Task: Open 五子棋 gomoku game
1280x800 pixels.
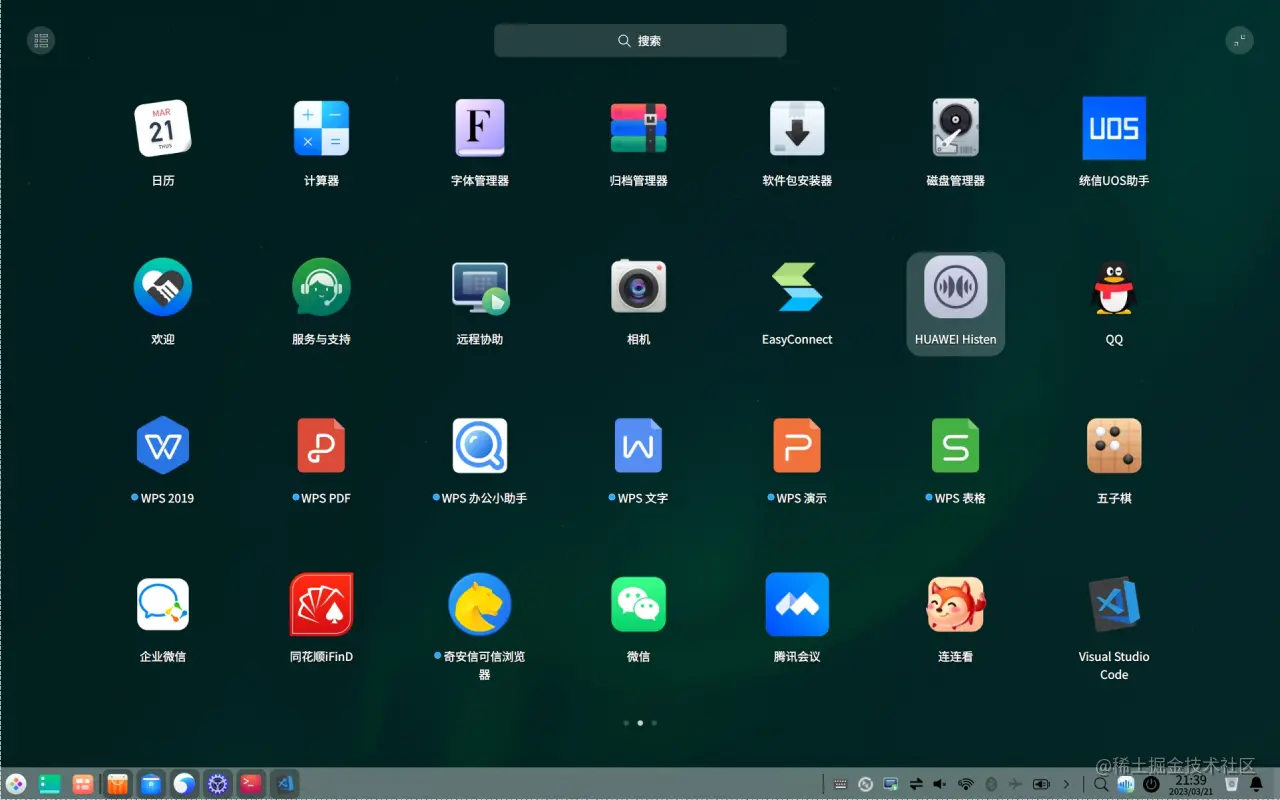Action: tap(1114, 446)
